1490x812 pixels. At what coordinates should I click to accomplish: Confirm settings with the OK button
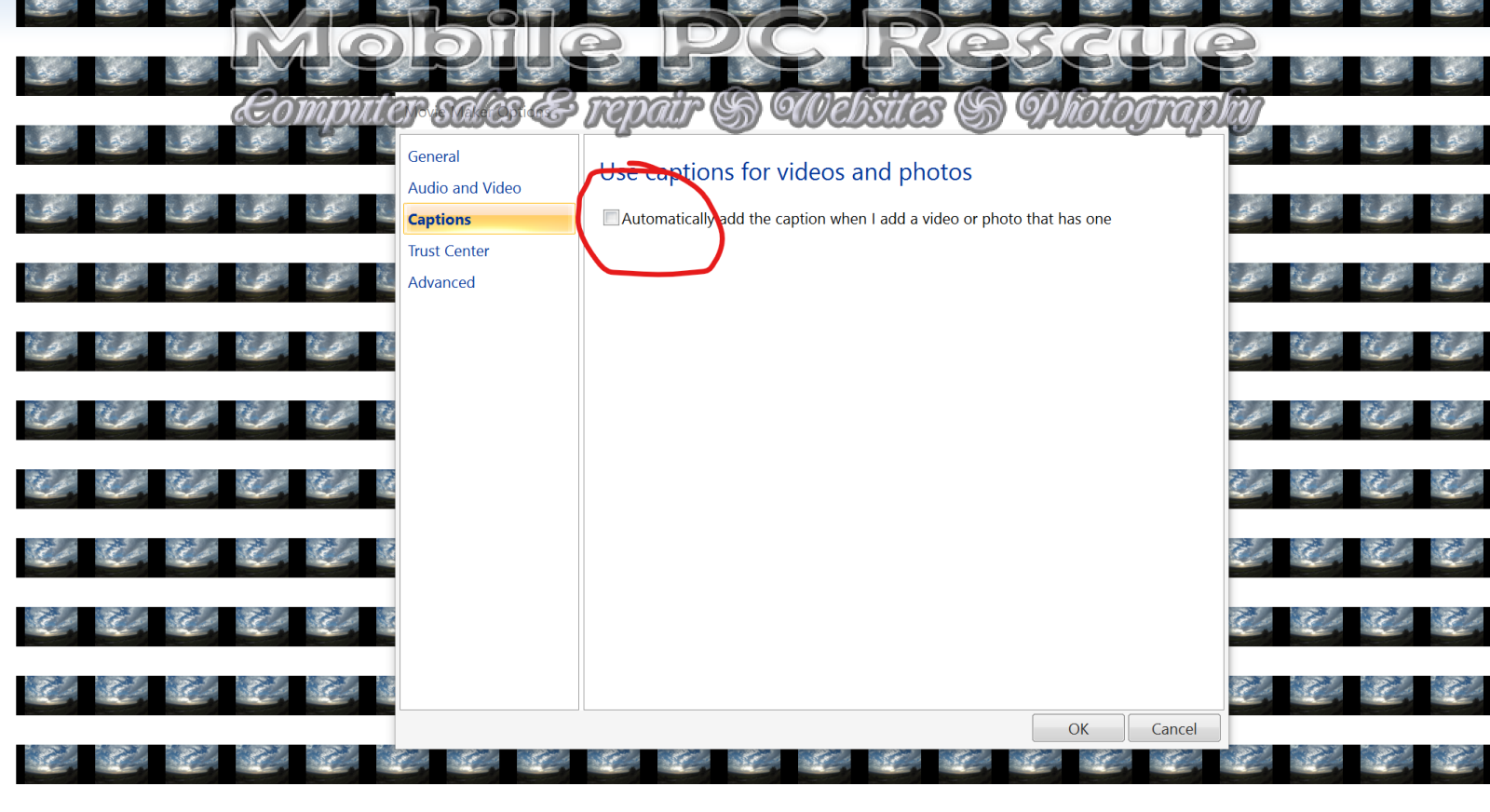tap(1078, 728)
